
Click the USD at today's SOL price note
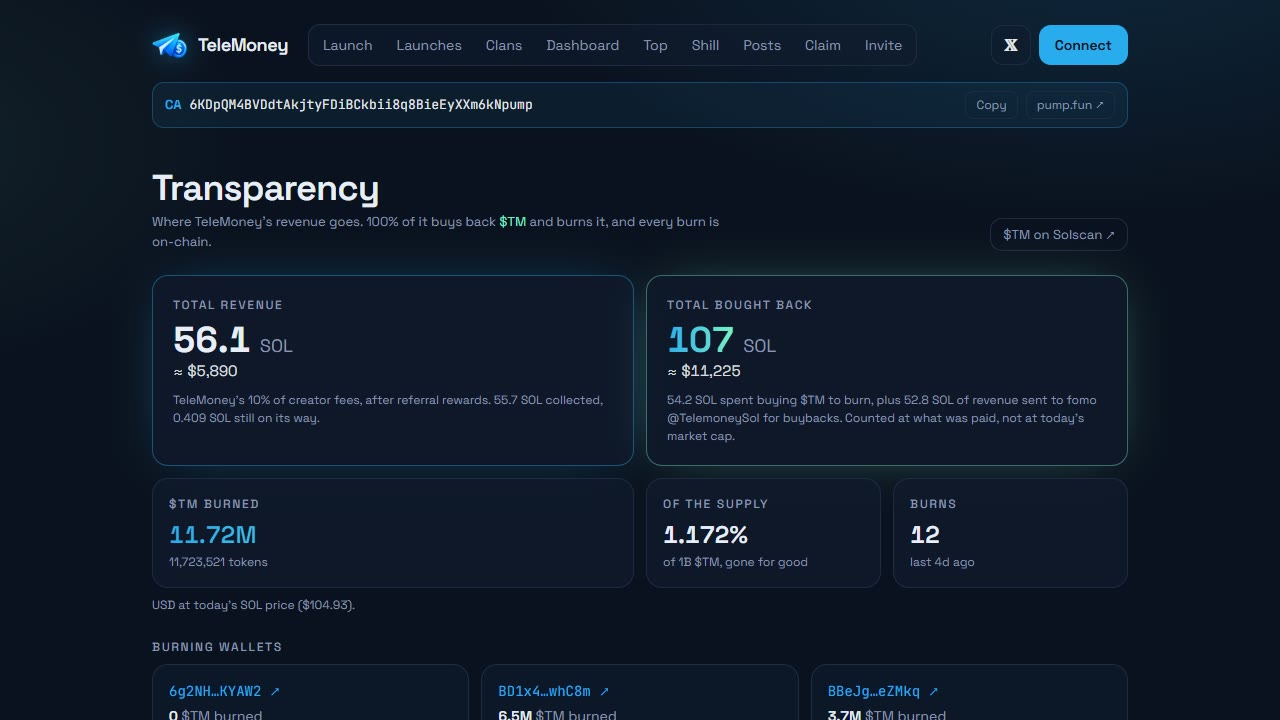pos(253,605)
